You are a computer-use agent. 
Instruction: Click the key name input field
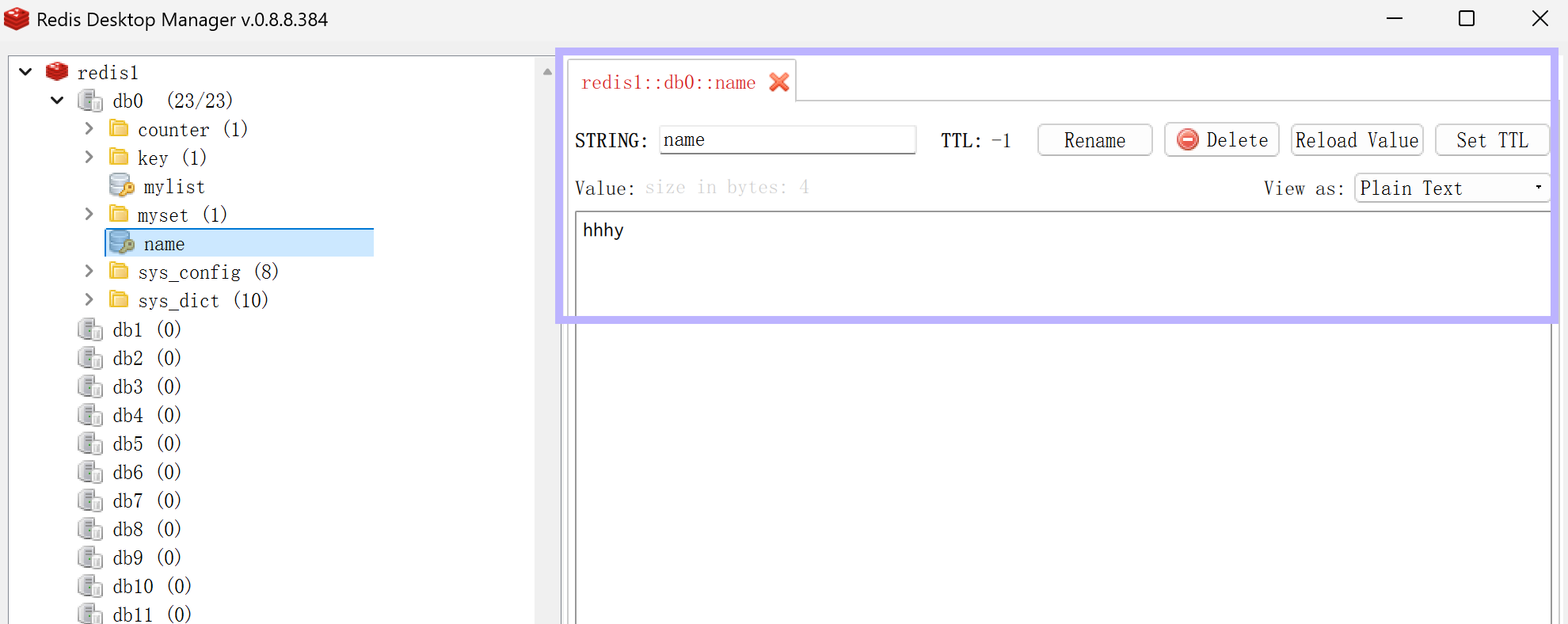click(787, 140)
